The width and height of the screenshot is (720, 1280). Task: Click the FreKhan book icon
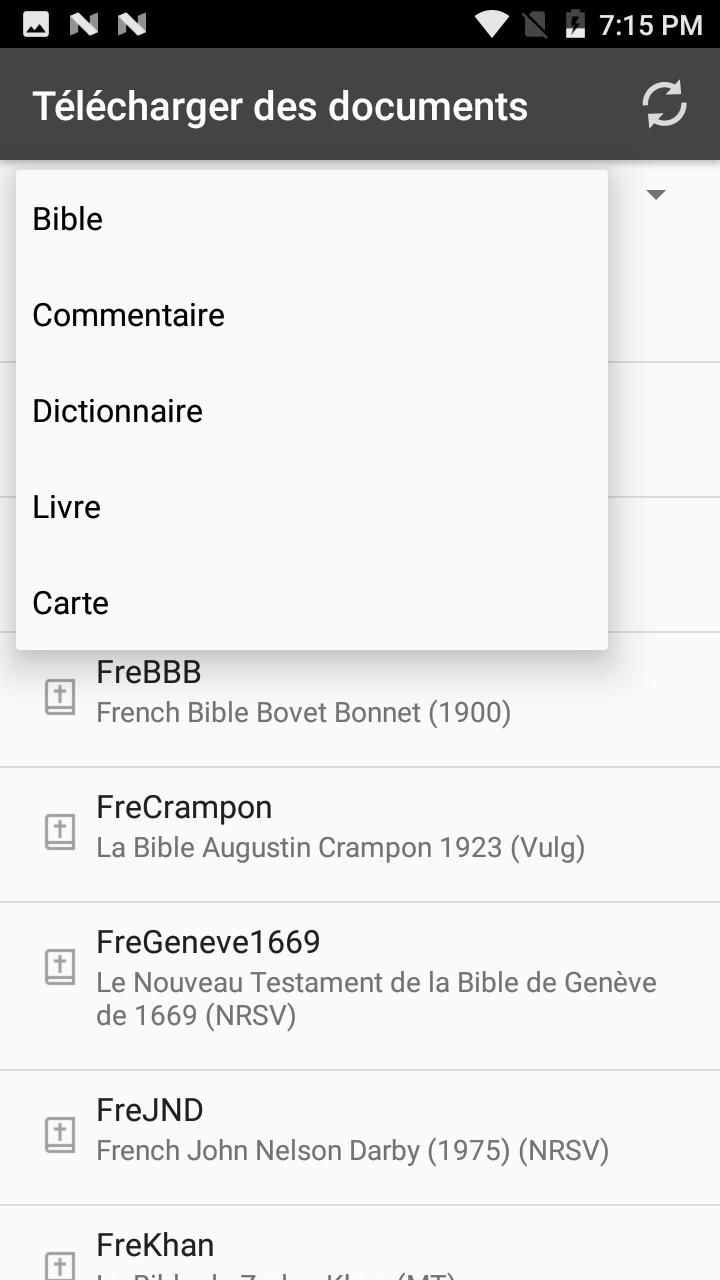[60, 1265]
